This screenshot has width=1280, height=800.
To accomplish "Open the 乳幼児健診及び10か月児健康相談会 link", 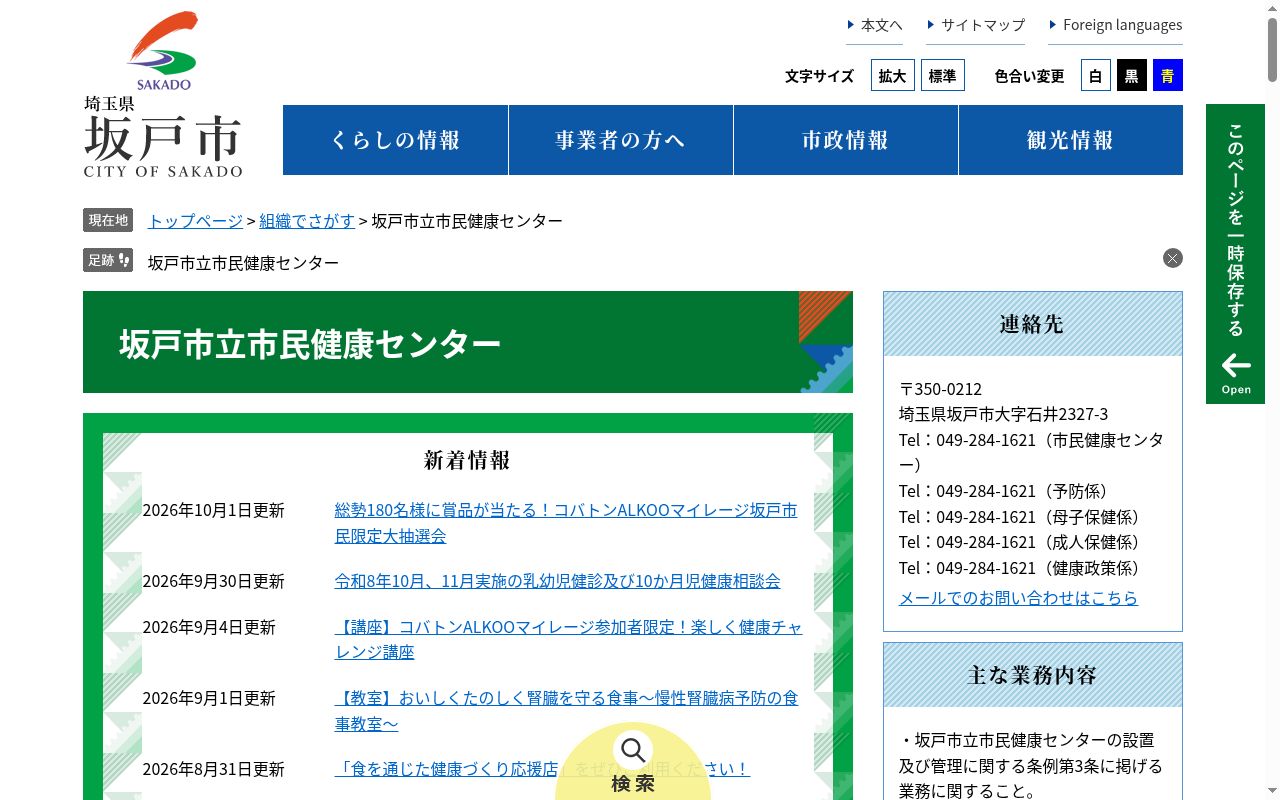I will tap(557, 581).
